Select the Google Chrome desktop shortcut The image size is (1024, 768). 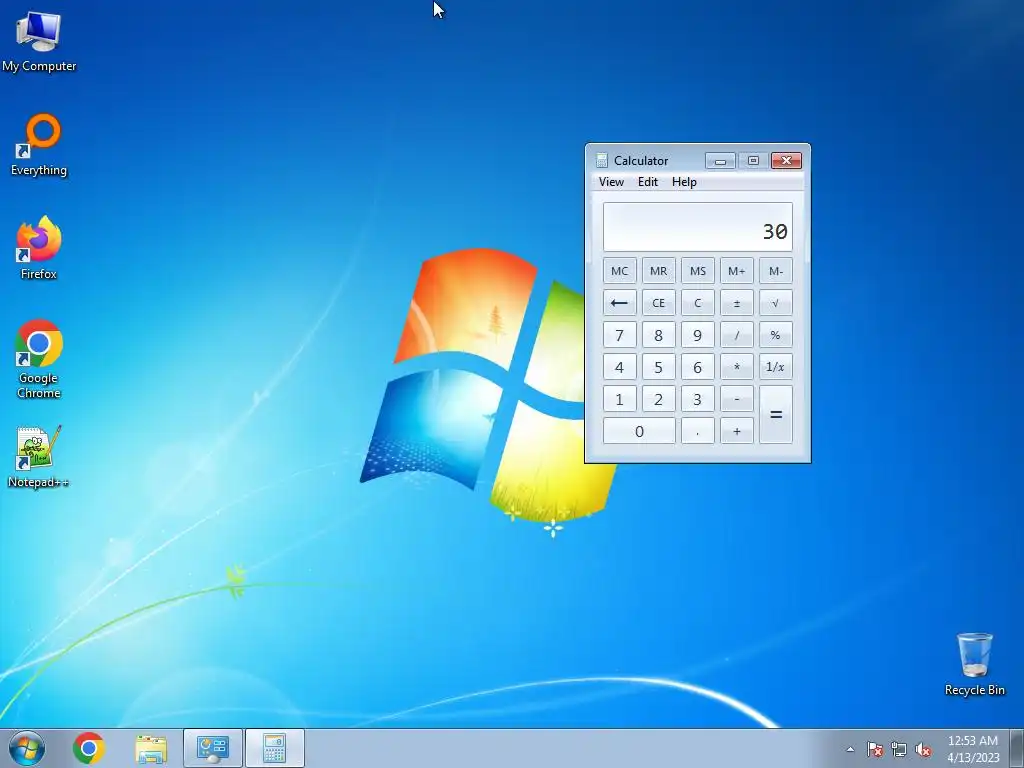pos(39,359)
